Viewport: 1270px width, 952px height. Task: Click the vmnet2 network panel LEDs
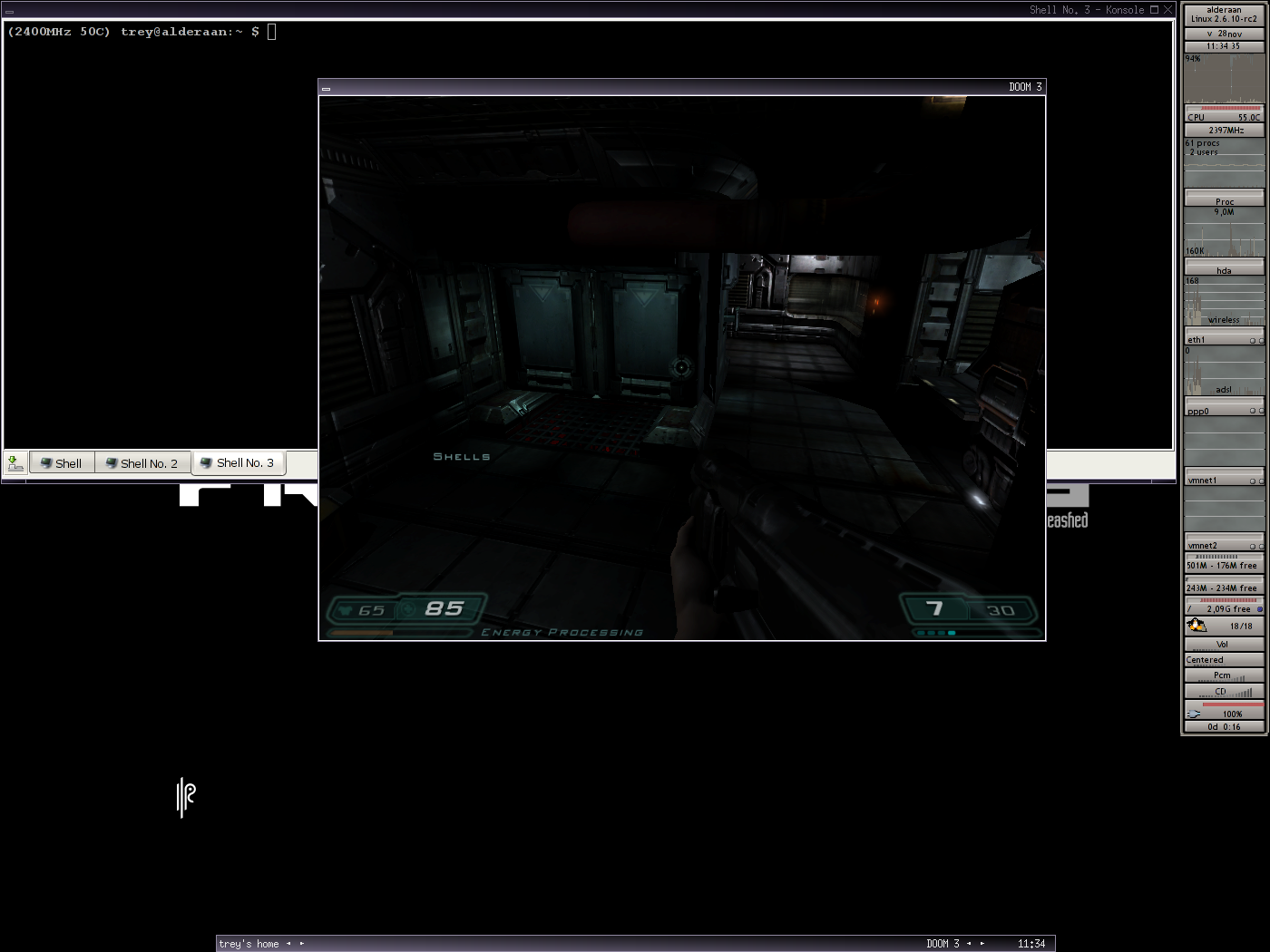tap(1256, 547)
